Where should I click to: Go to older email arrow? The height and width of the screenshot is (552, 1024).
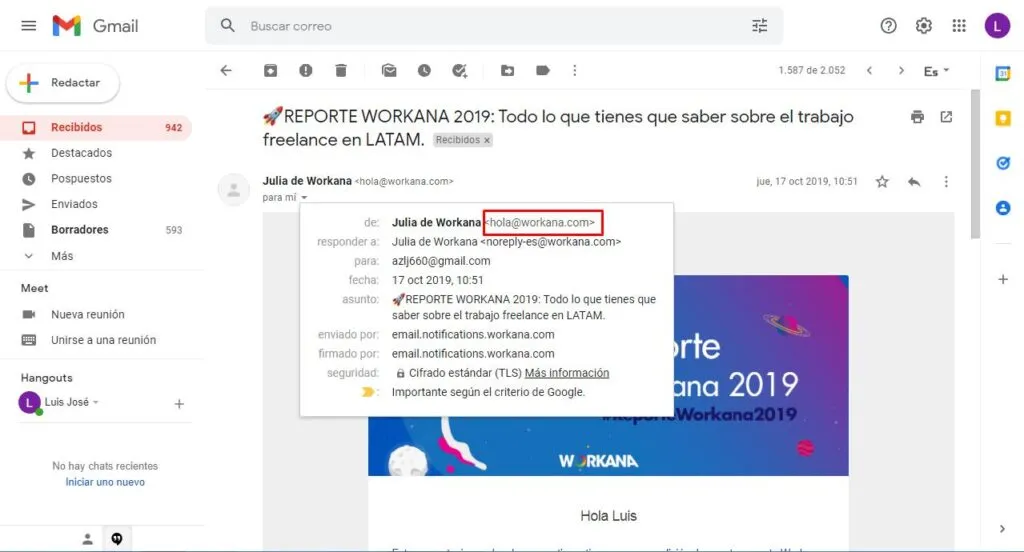(901, 71)
